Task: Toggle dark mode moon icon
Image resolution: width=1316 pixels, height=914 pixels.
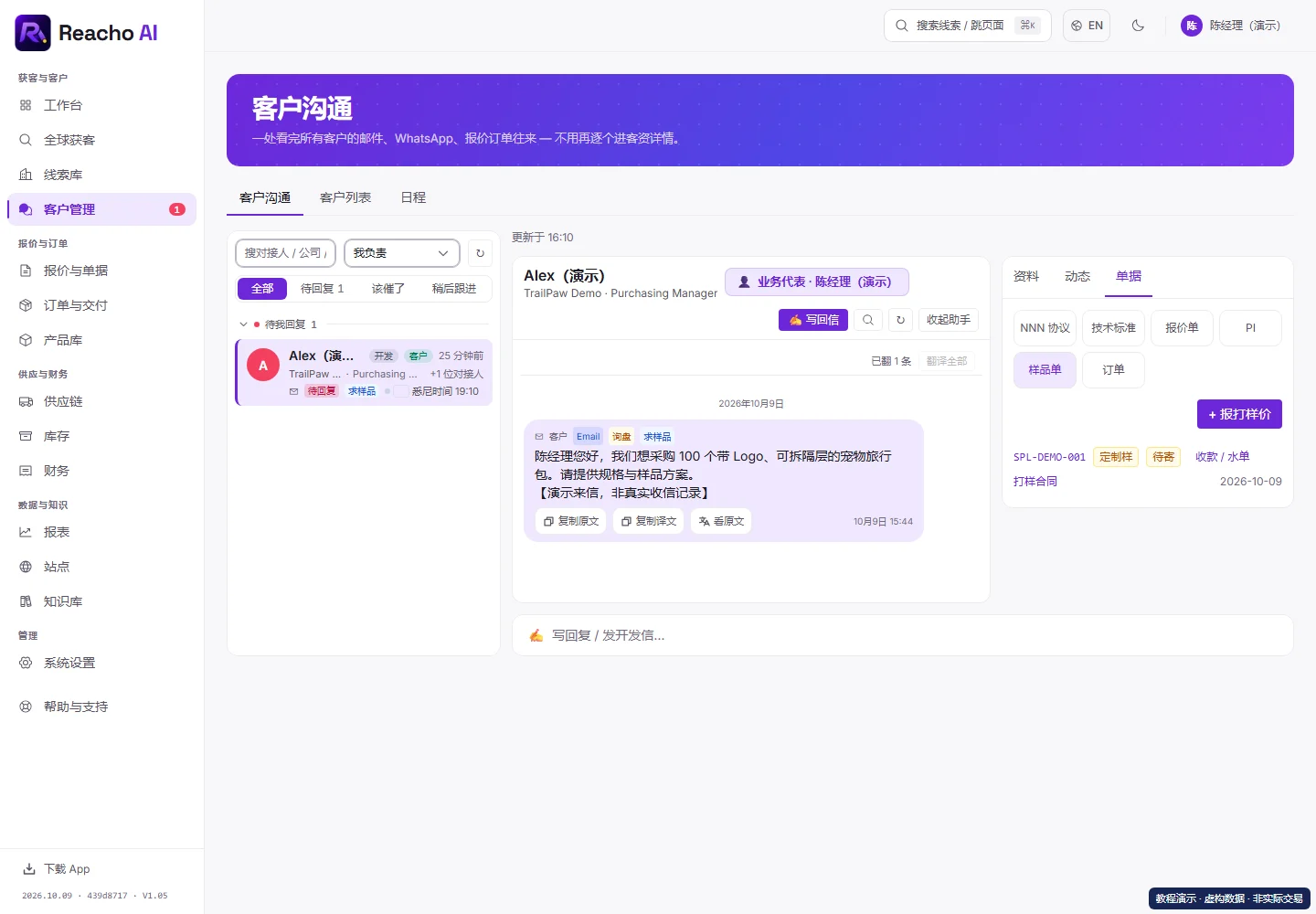Action: pyautogui.click(x=1138, y=26)
